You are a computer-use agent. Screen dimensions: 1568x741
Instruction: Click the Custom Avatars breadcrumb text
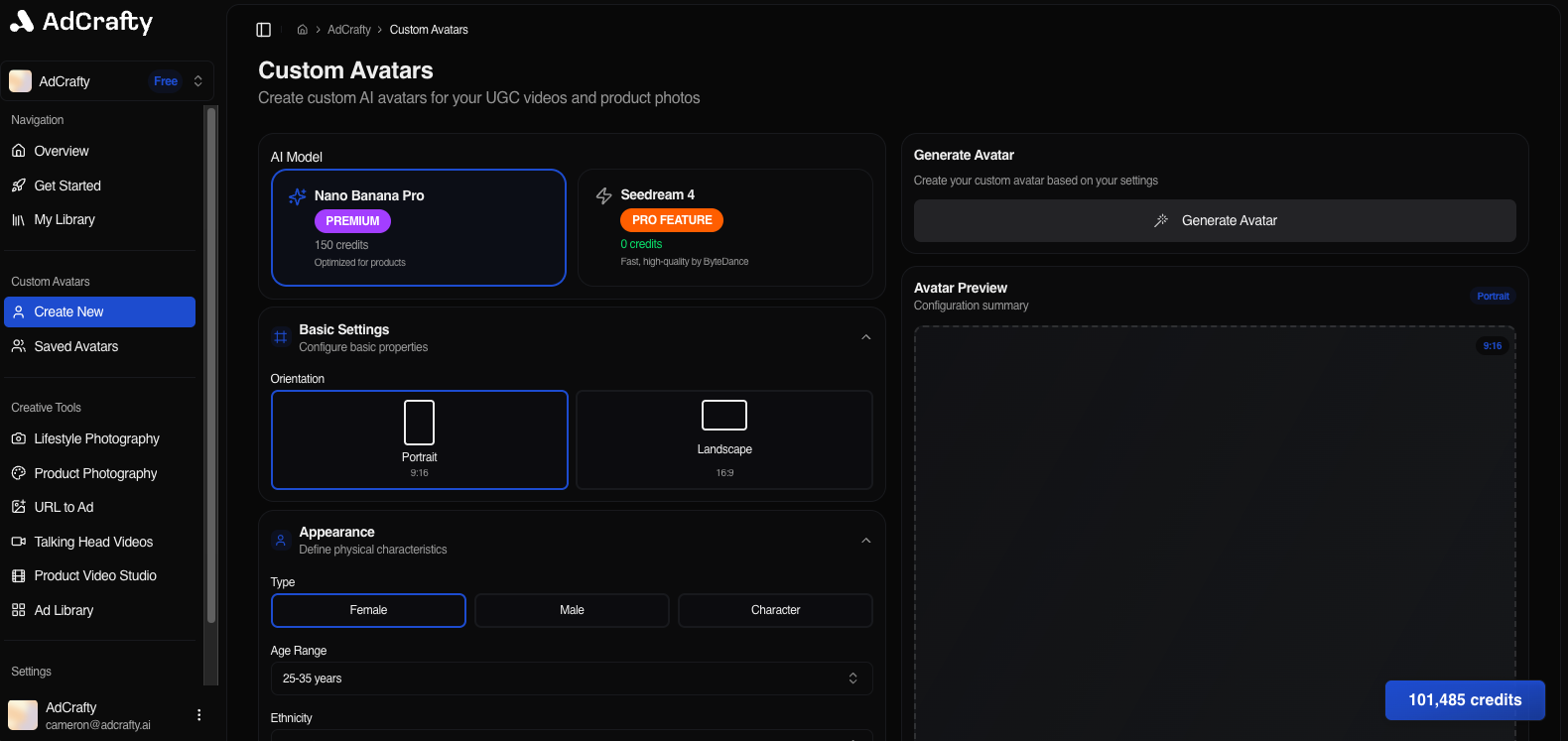point(429,30)
